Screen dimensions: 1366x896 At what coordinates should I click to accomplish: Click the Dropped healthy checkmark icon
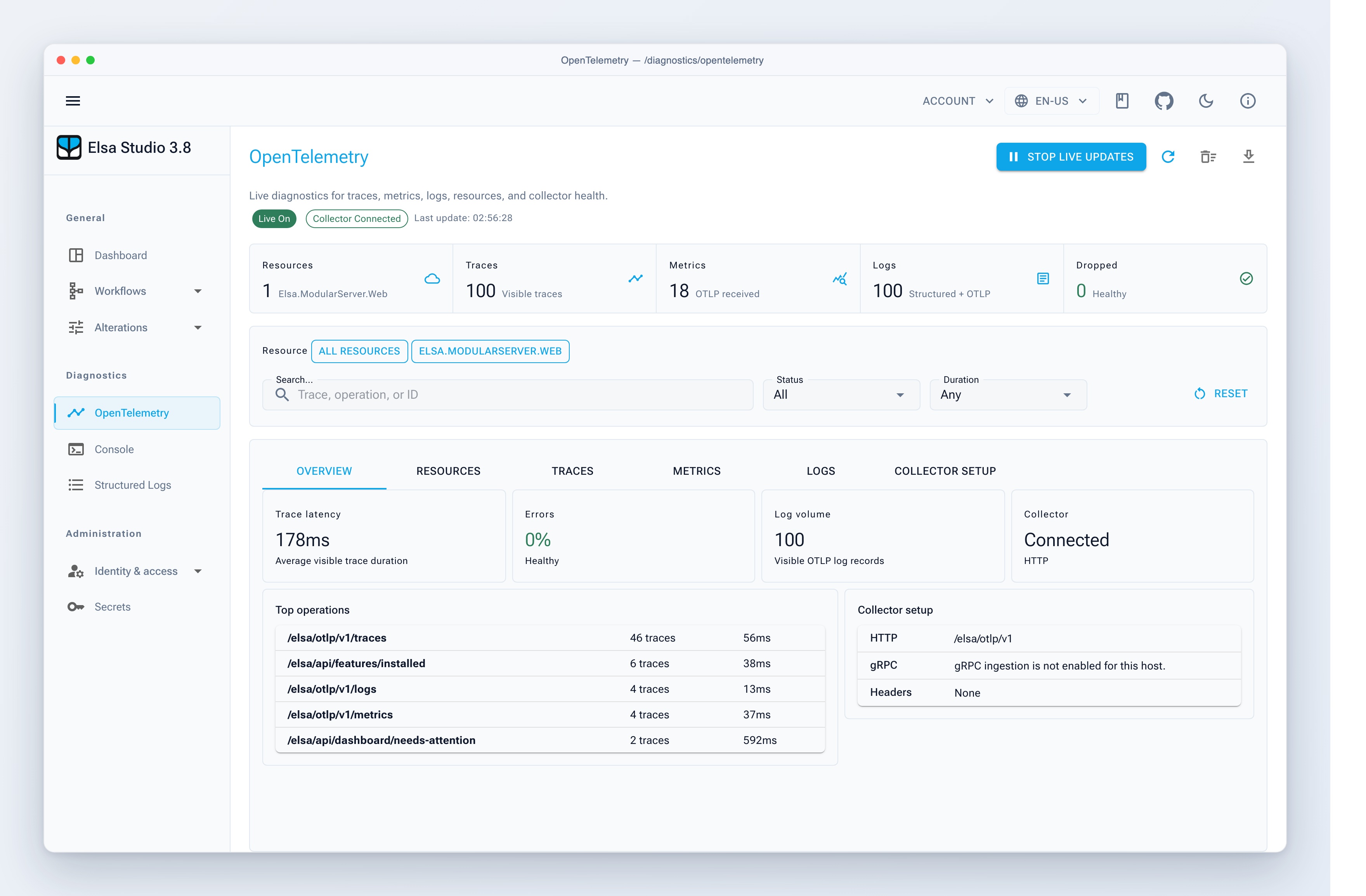coord(1246,279)
